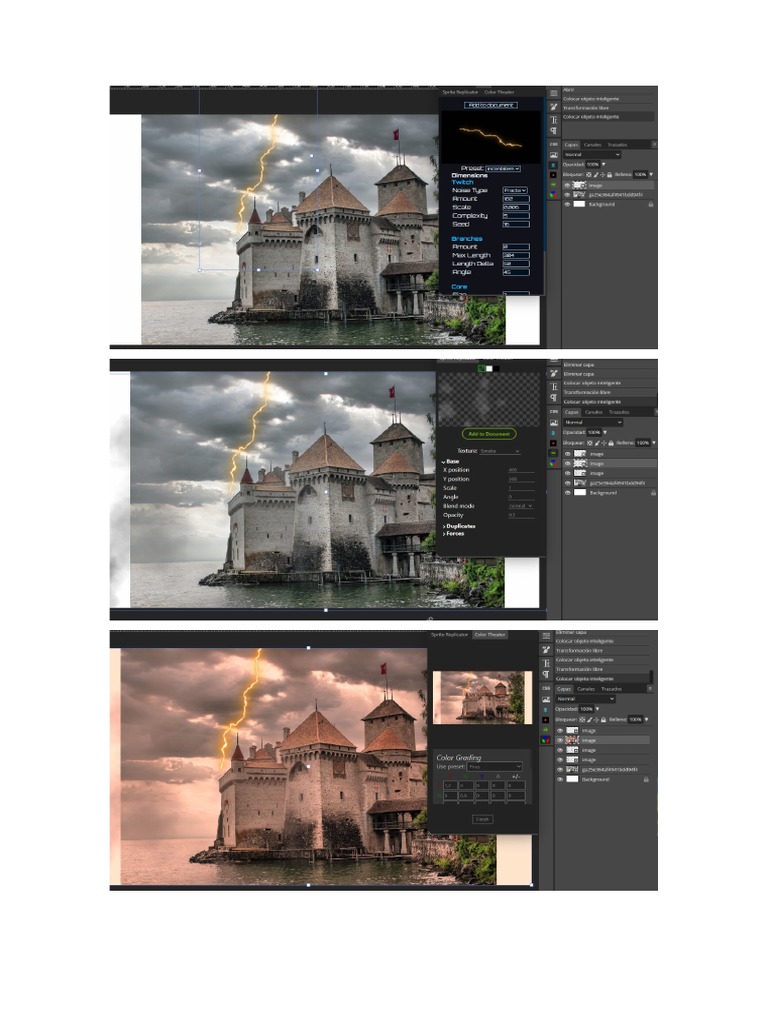
Task: Open Paragraph panel icon in first screenshot
Action: coord(554,131)
